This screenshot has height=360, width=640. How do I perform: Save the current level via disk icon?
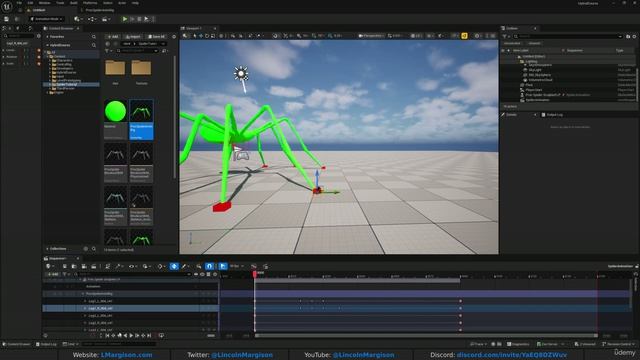coord(7,19)
